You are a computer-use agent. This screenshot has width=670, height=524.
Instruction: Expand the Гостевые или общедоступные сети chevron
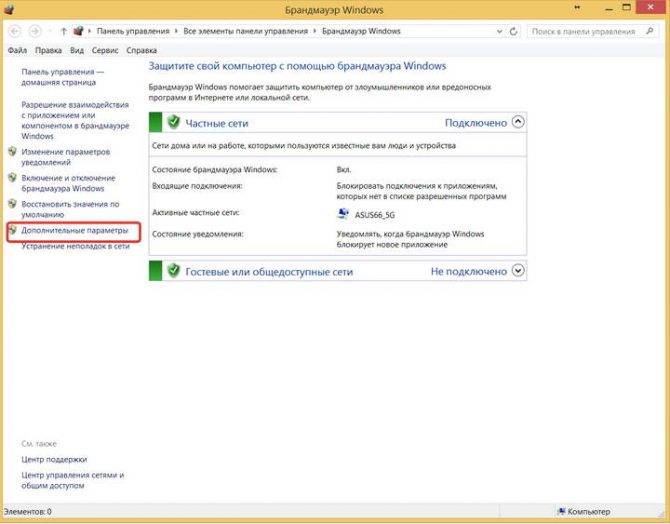click(517, 271)
